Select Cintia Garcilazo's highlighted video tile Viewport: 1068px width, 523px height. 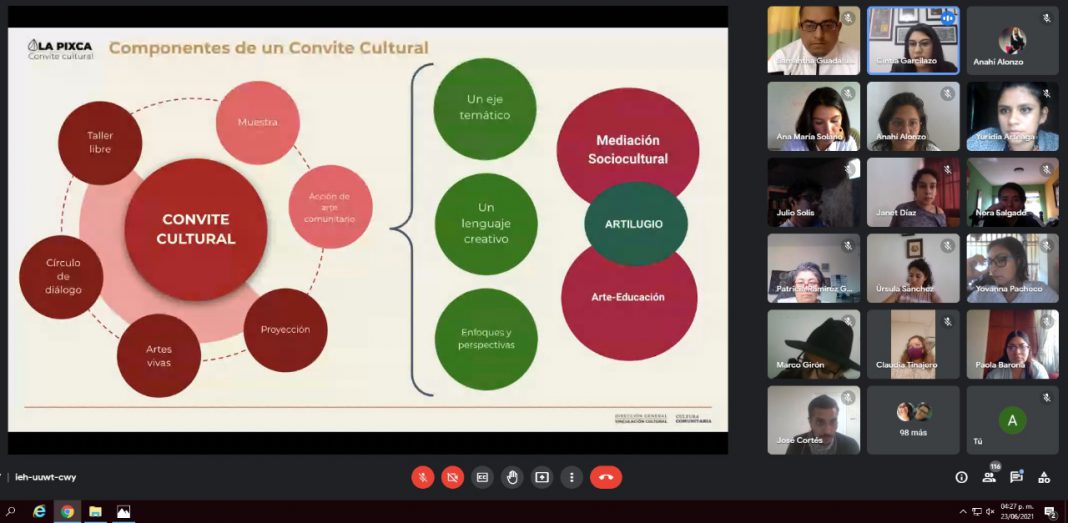click(913, 41)
